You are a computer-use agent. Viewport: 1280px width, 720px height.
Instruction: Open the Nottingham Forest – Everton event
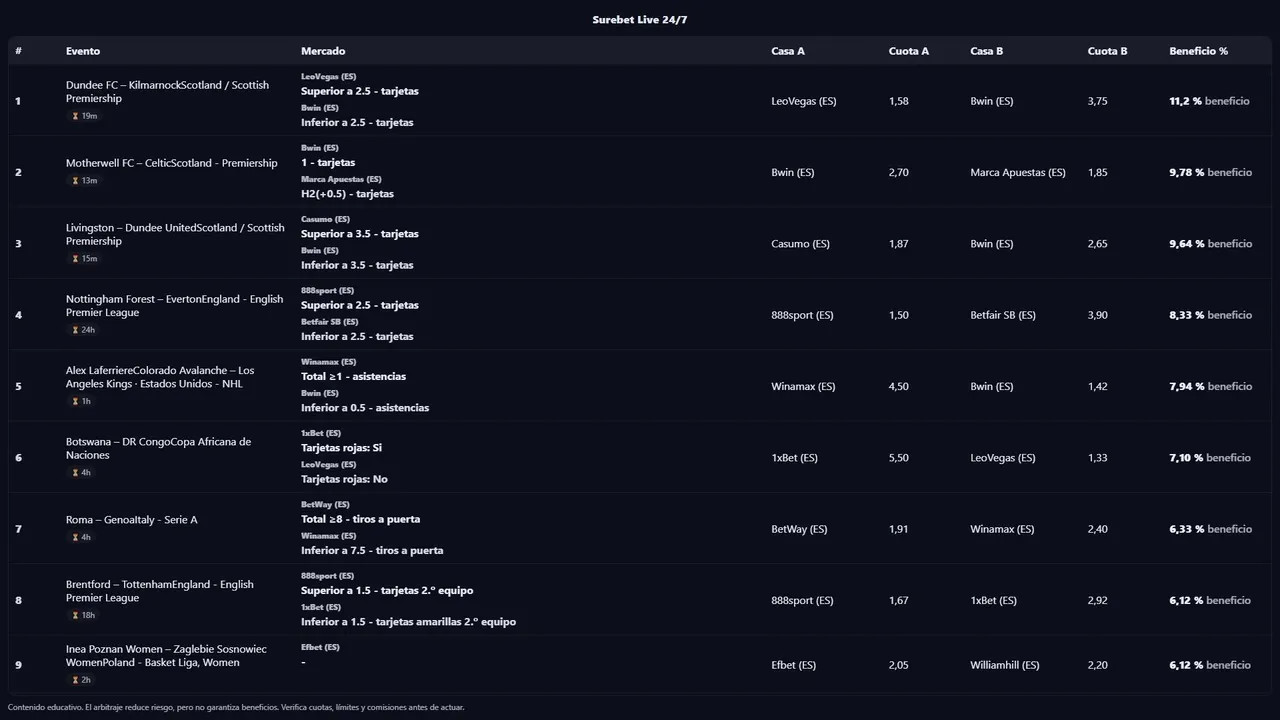174,306
